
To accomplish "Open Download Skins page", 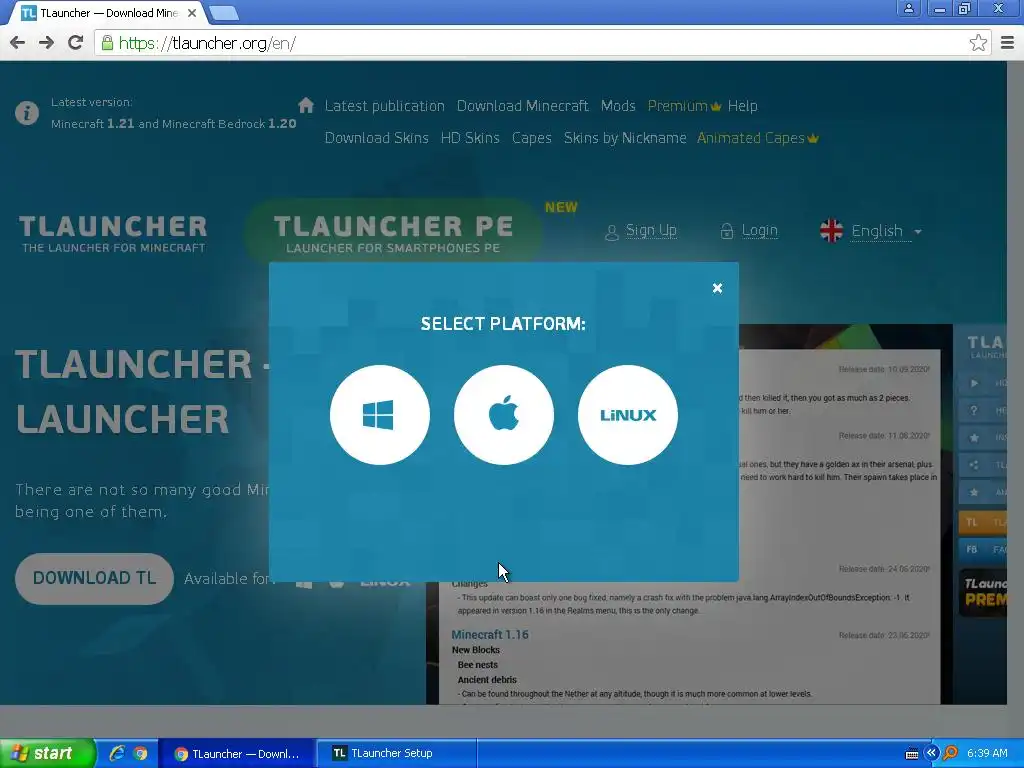I will click(377, 138).
